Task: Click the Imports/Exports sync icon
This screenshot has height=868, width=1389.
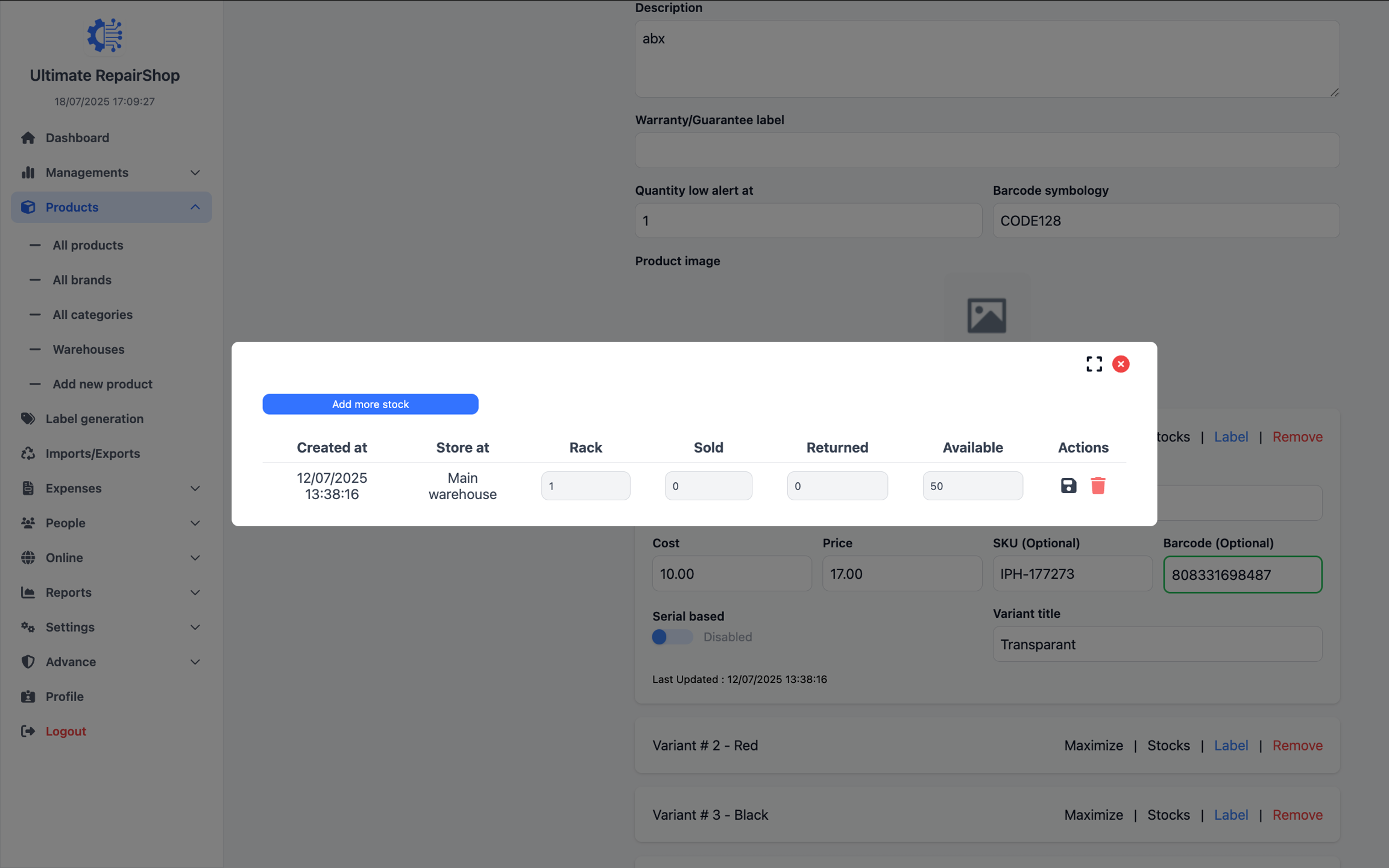Action: (28, 453)
